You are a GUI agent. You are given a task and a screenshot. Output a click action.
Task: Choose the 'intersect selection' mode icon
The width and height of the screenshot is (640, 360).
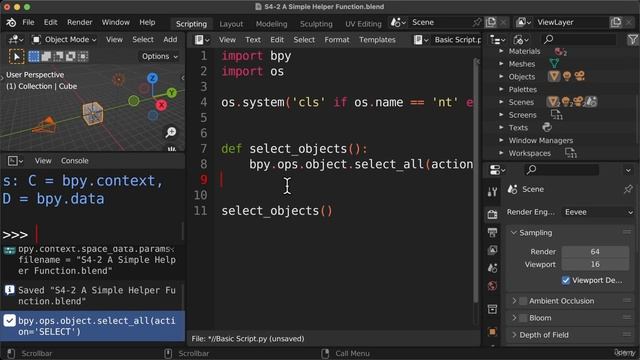(83, 56)
